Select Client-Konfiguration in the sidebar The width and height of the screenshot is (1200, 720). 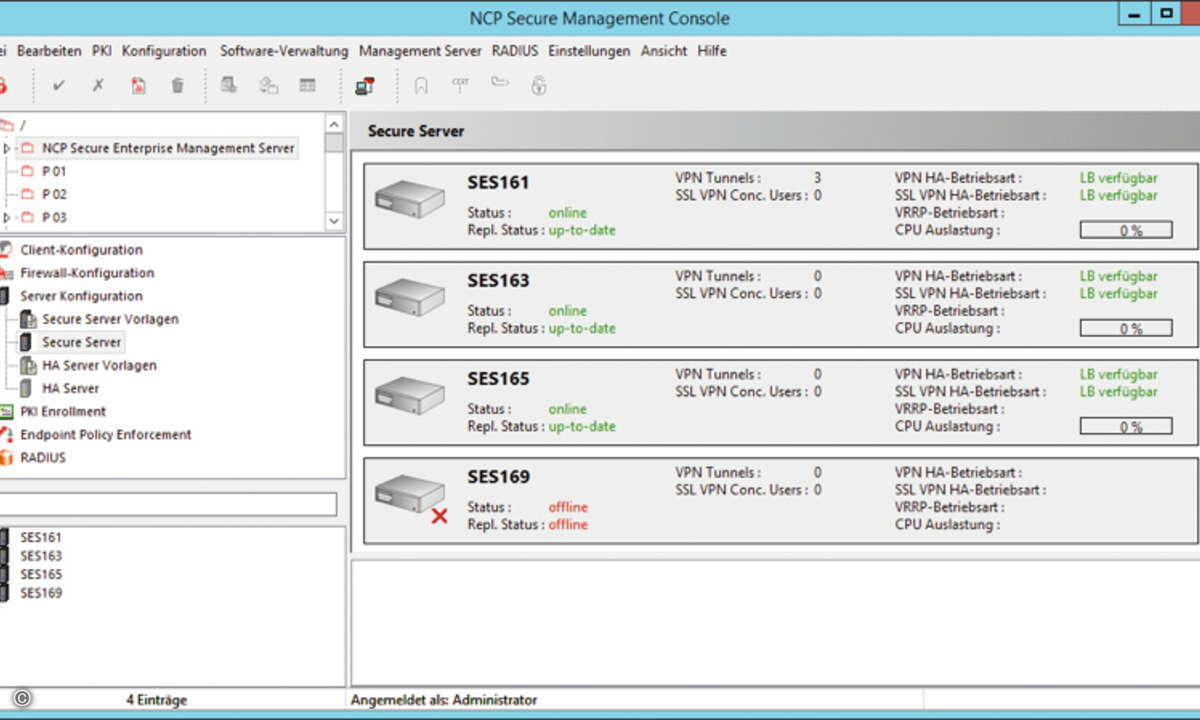pyautogui.click(x=81, y=250)
